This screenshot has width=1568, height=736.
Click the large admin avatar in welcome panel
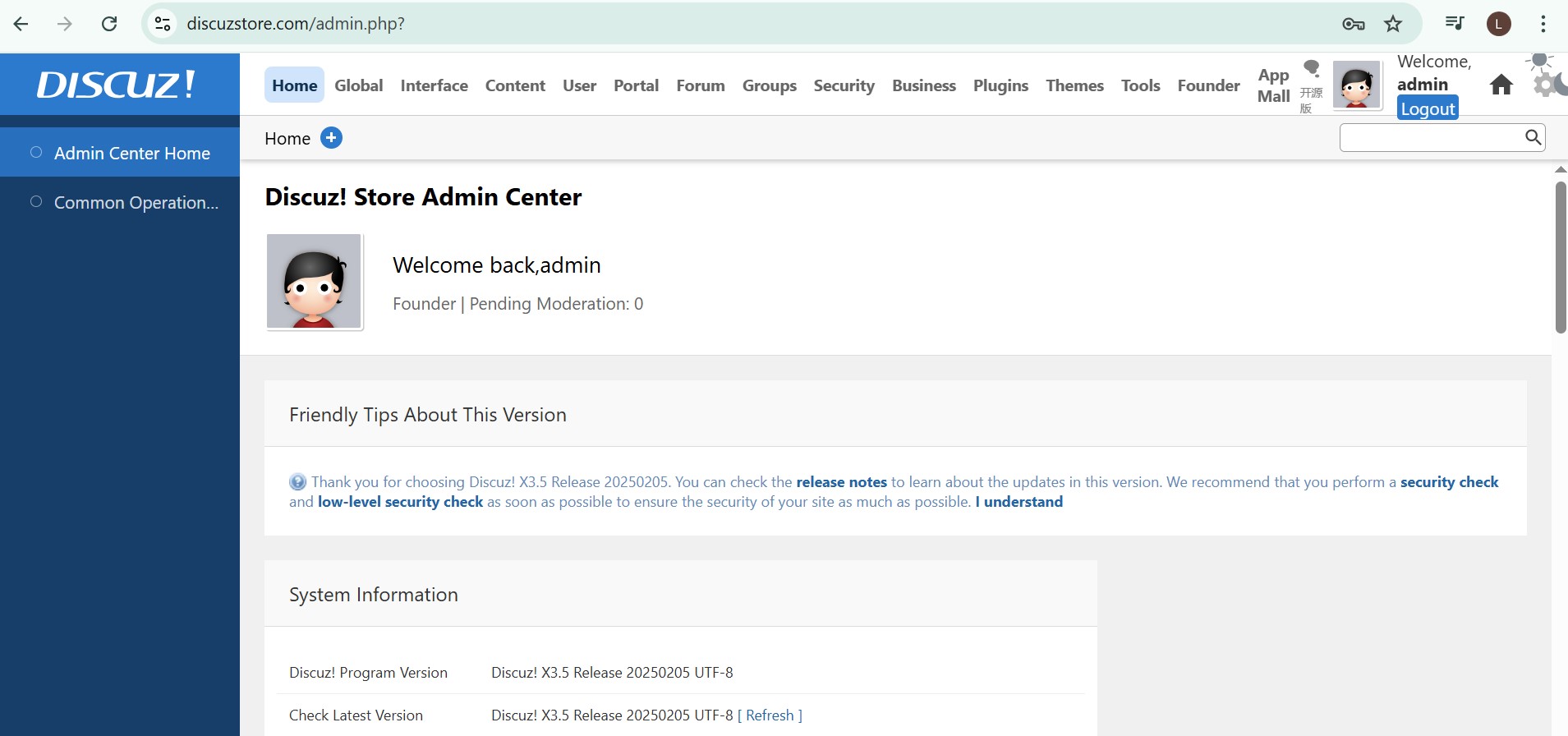click(x=314, y=281)
